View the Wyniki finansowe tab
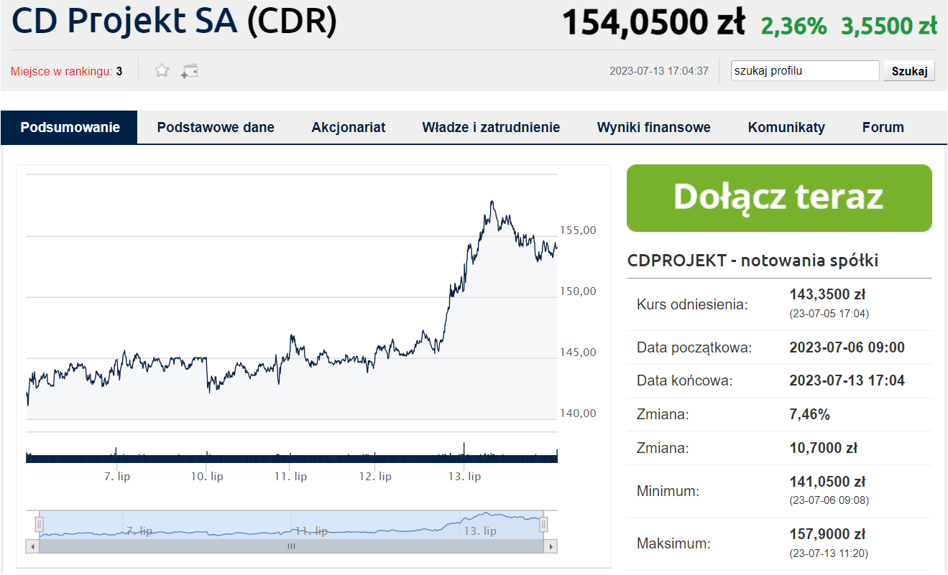Viewport: 948px width, 575px height. pyautogui.click(x=654, y=128)
